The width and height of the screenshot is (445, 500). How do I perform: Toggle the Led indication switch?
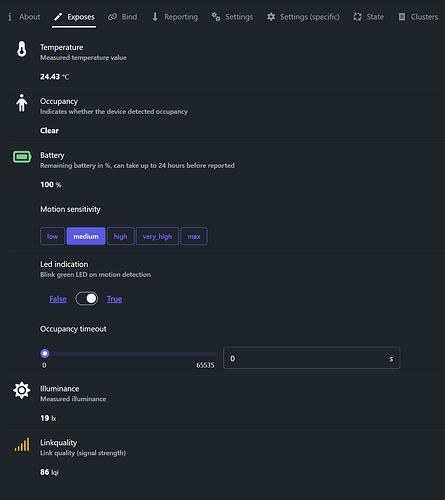[x=87, y=299]
